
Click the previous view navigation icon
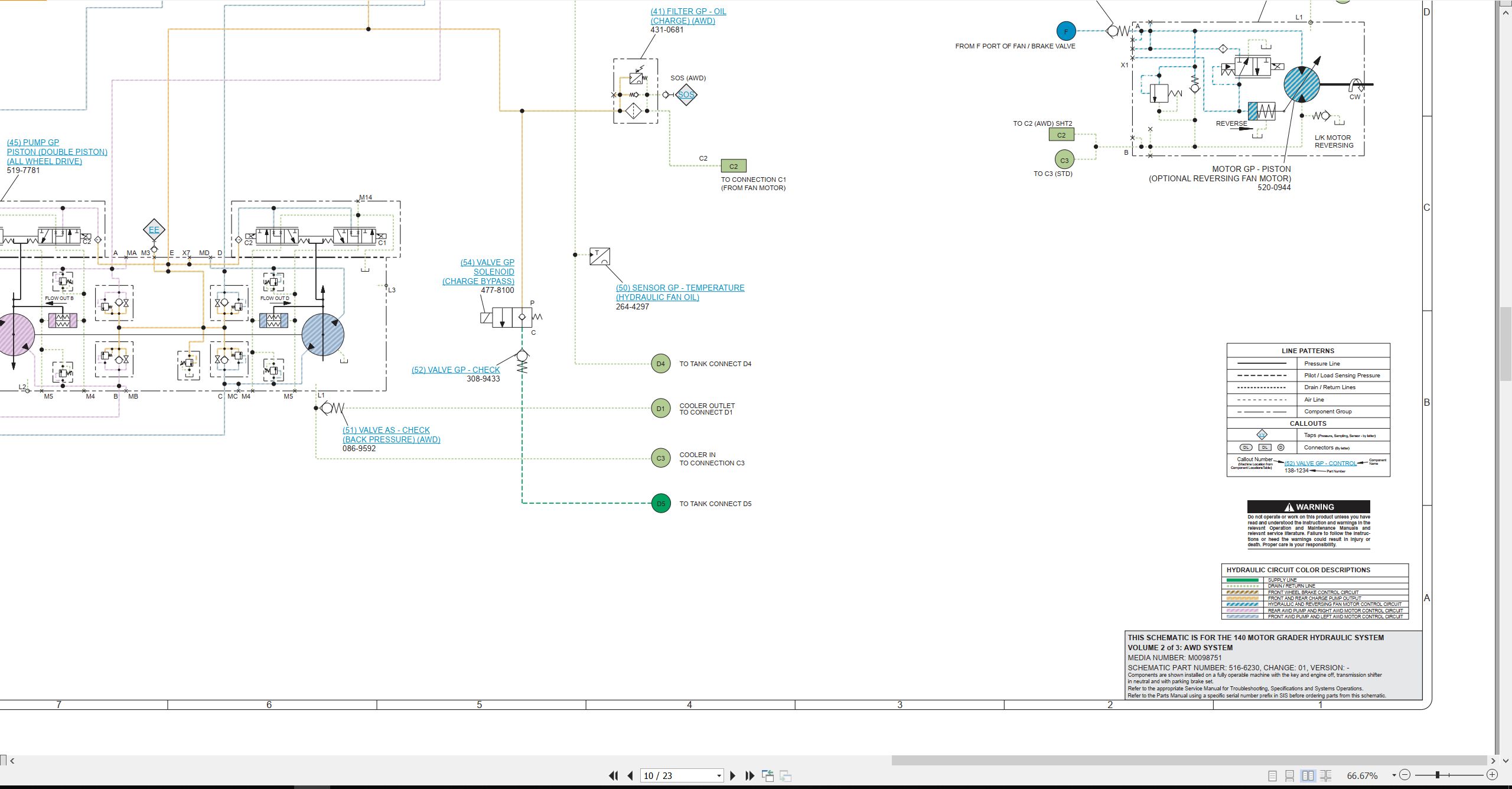click(768, 775)
